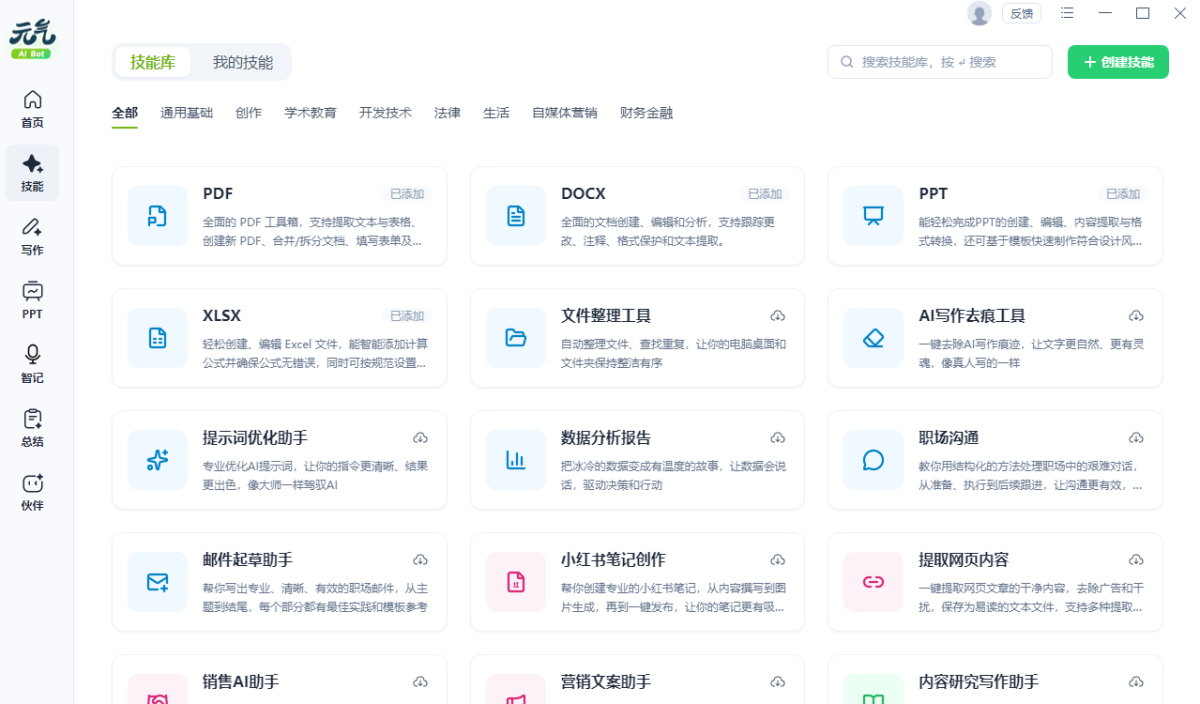
Task: Select the 开发技术 category tab
Action: (385, 113)
